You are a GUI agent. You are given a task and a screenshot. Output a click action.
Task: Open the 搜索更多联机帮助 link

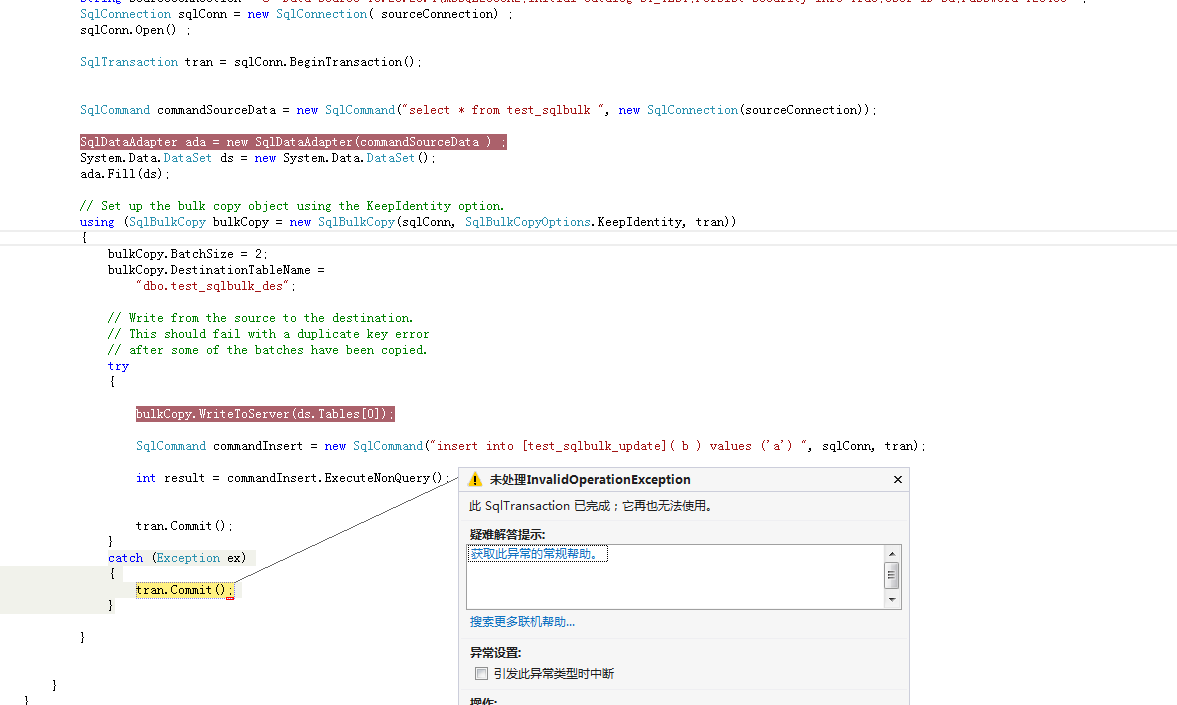(522, 622)
